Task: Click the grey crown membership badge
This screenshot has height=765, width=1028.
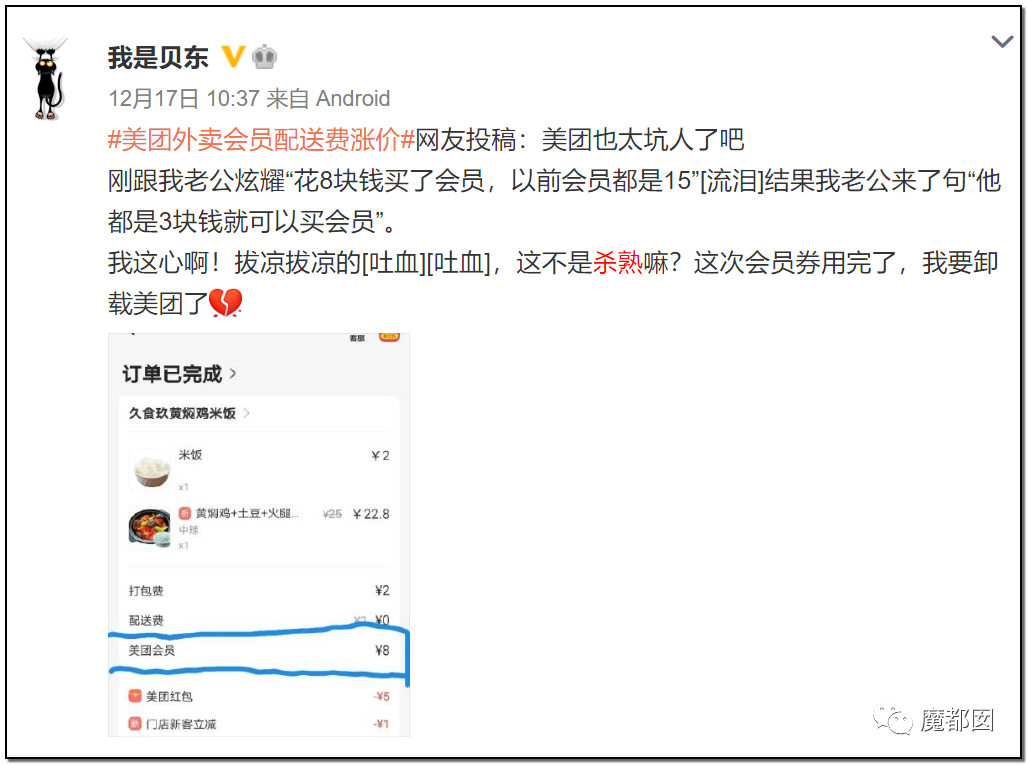Action: [264, 57]
